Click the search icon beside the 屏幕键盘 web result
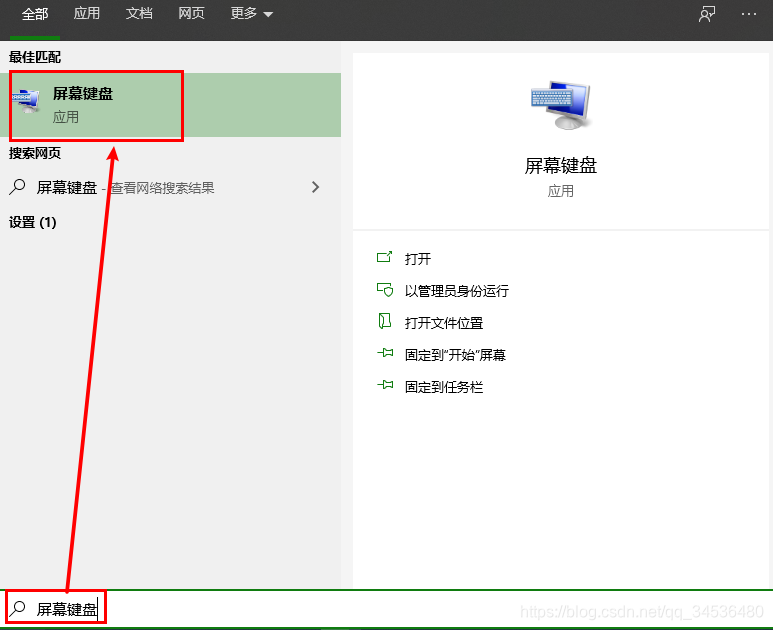773x630 pixels. (18, 187)
